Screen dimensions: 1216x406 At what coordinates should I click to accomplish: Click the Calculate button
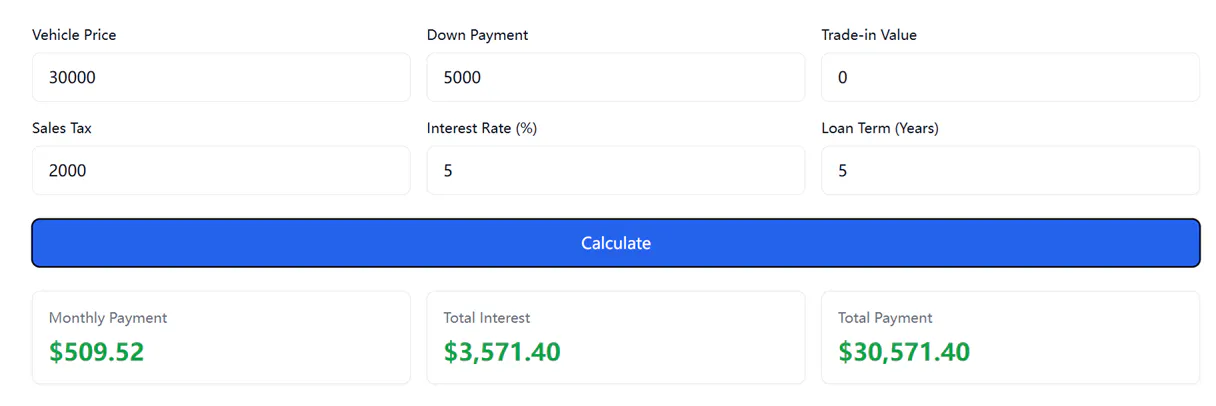pyautogui.click(x=615, y=243)
